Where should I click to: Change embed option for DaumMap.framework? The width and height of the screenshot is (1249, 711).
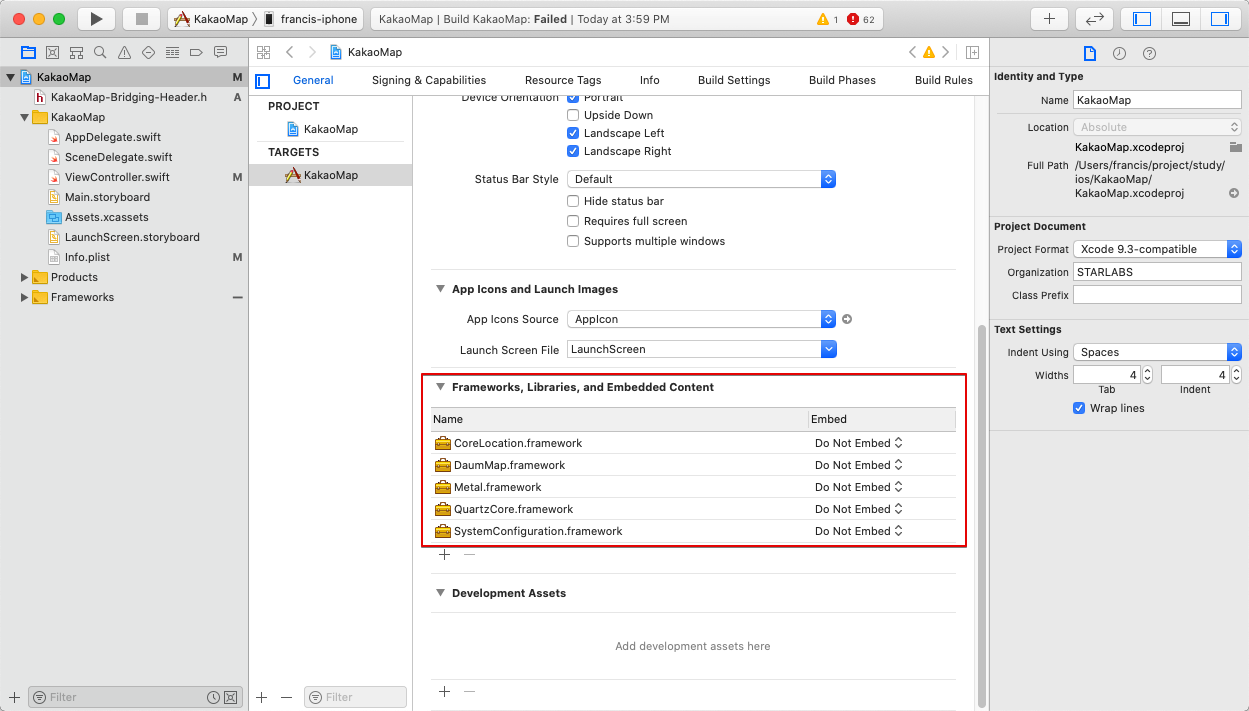click(859, 465)
